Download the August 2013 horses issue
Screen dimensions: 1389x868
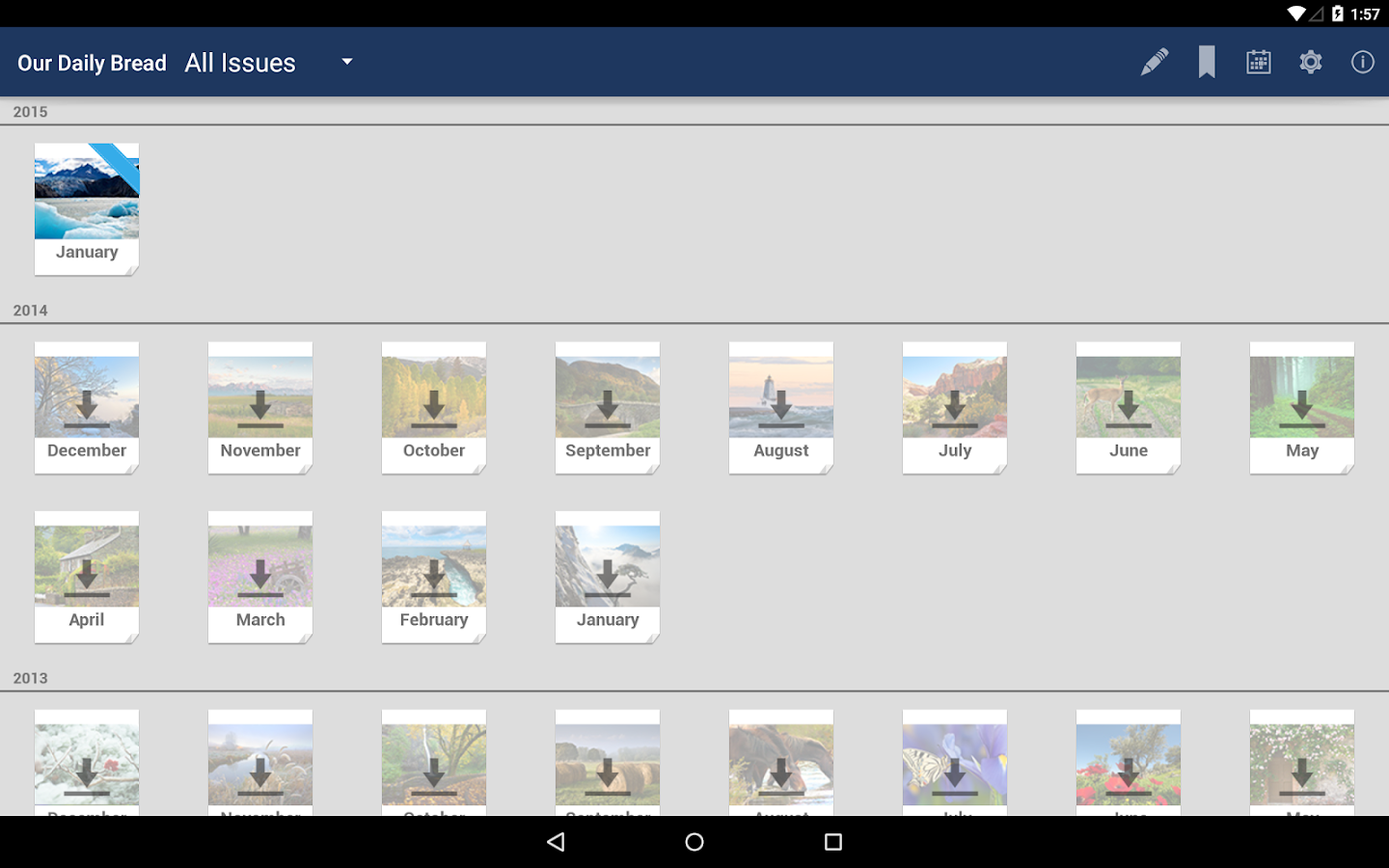781,763
